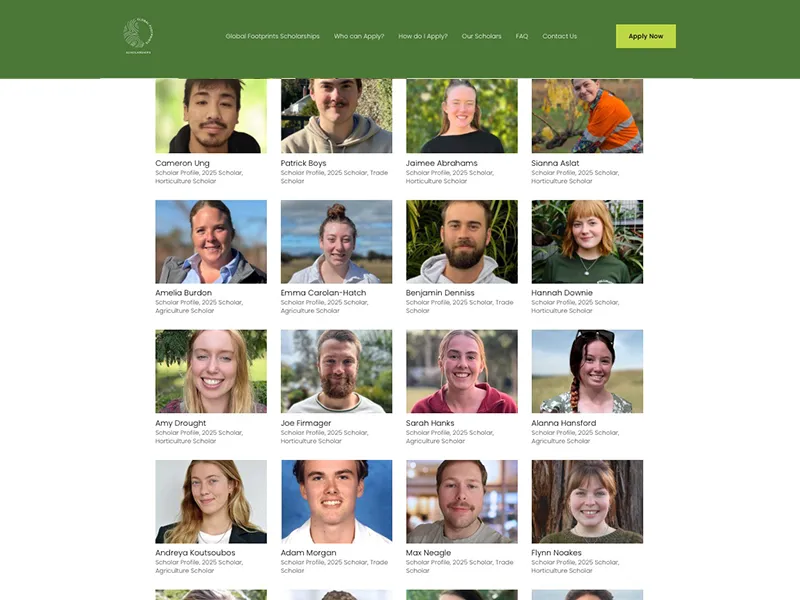The image size is (800, 600).
Task: Click the Apply Now button
Action: (645, 36)
